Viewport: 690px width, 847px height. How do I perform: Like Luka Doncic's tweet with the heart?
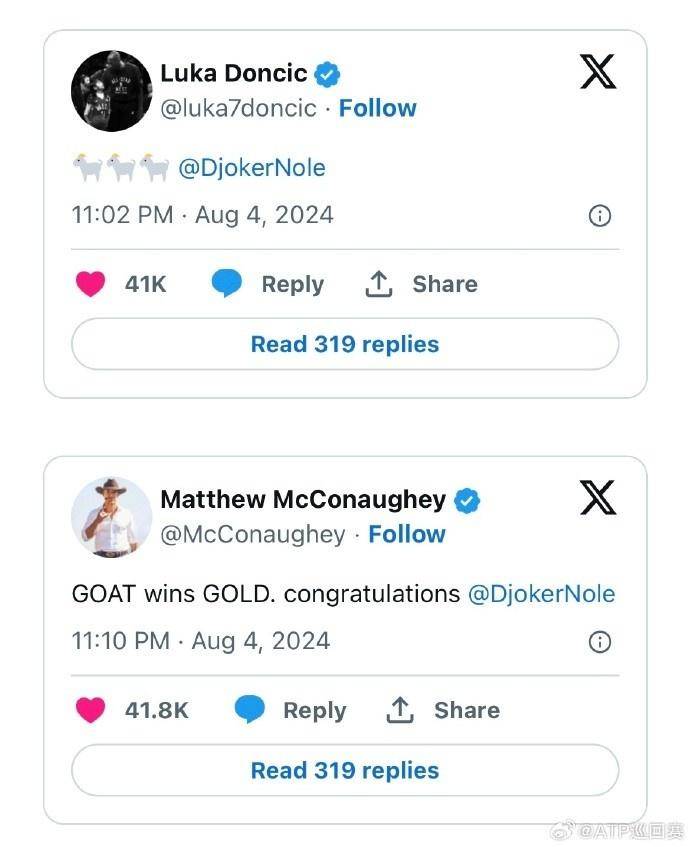91,284
